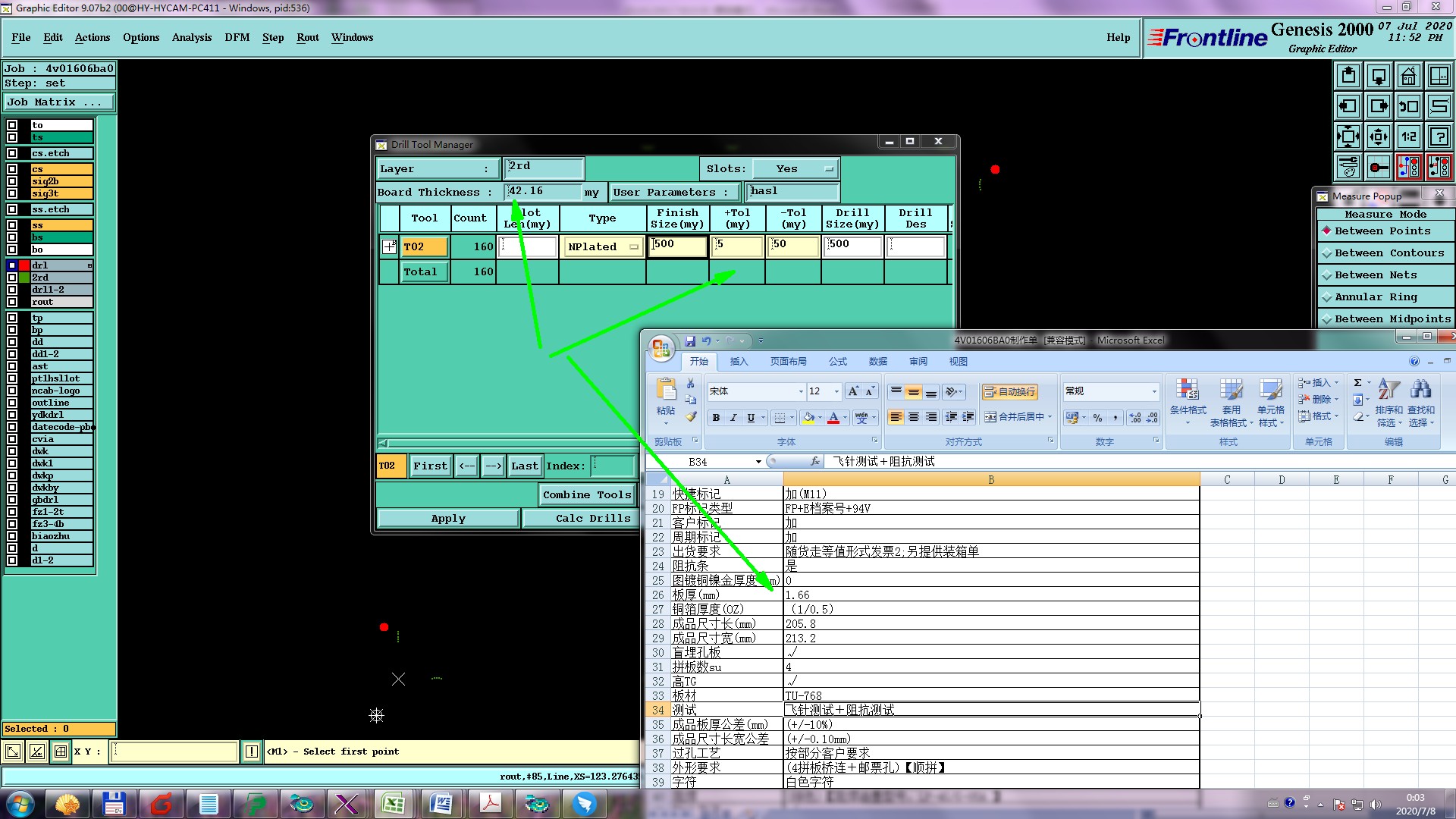Click the center align icon in Excel ribbon
This screenshot has width=1456, height=819.
pyautogui.click(x=914, y=417)
